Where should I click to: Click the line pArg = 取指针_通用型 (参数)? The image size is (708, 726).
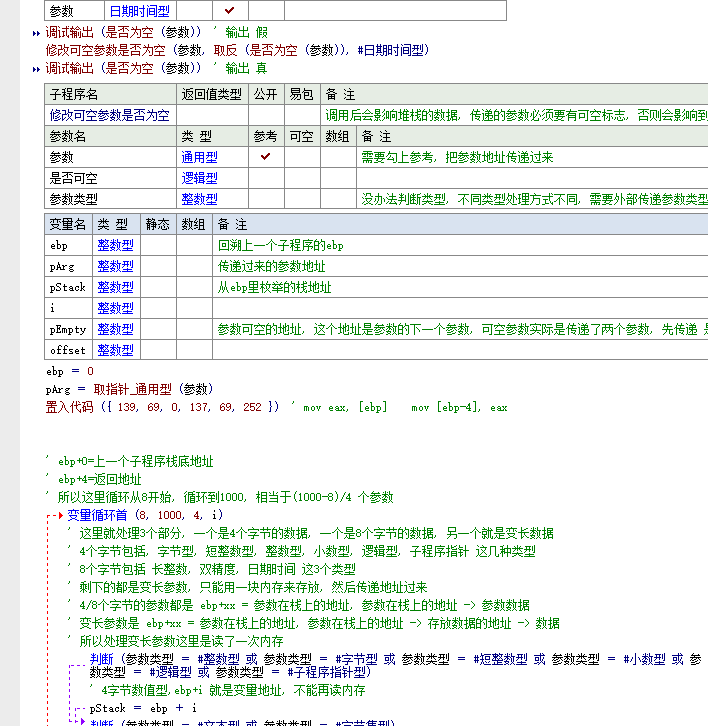tap(129, 389)
